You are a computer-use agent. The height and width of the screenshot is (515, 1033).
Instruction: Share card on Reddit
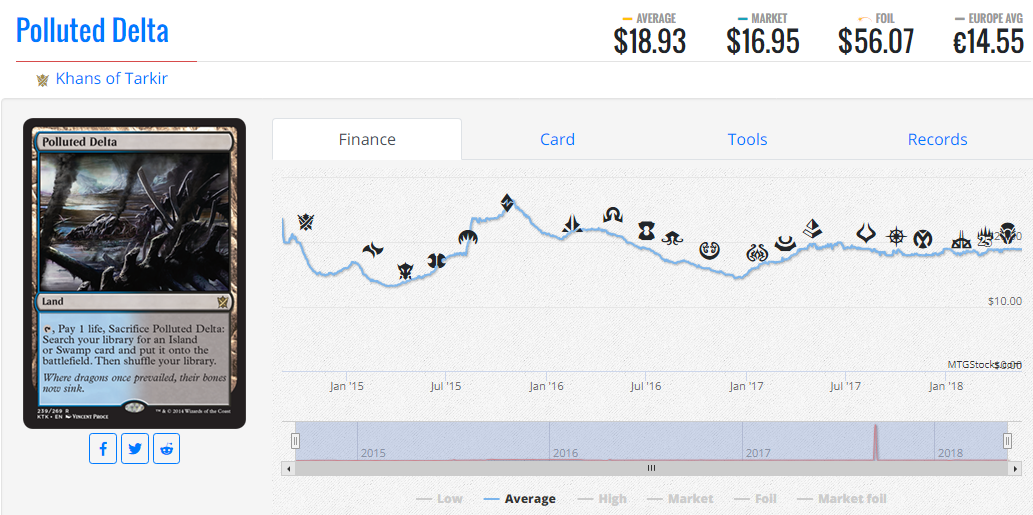click(x=167, y=449)
